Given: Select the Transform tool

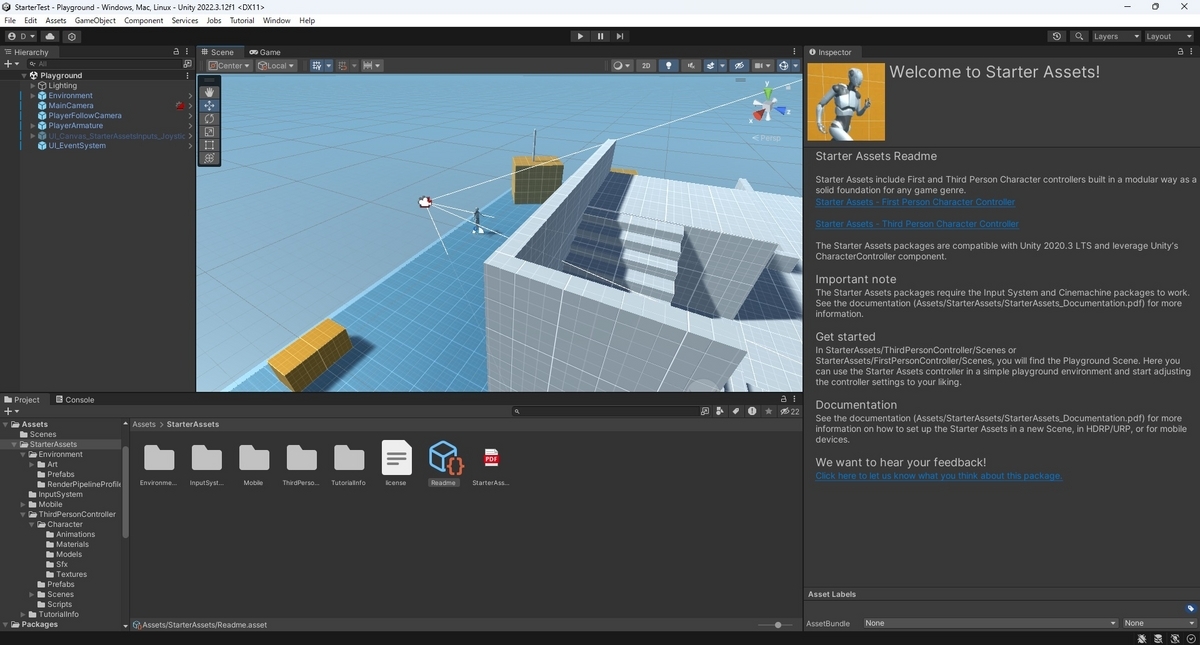Looking at the screenshot, I should pyautogui.click(x=209, y=158).
